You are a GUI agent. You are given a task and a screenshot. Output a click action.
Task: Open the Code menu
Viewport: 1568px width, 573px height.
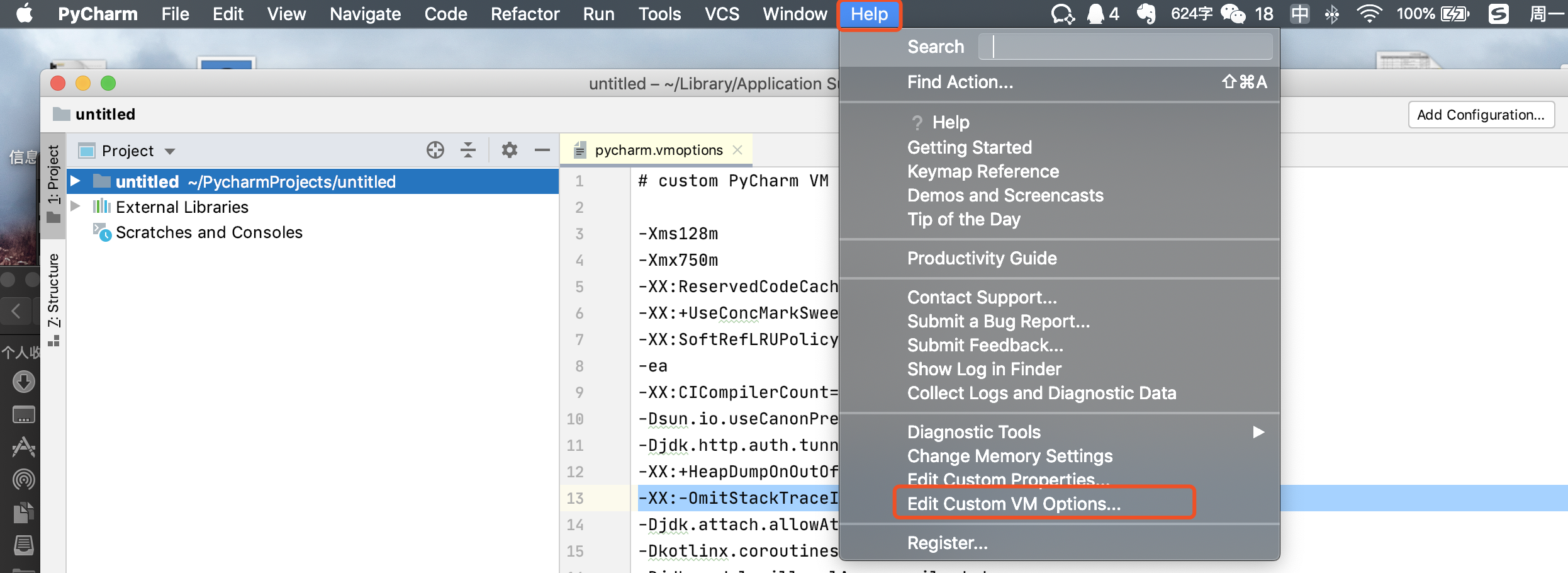(445, 14)
